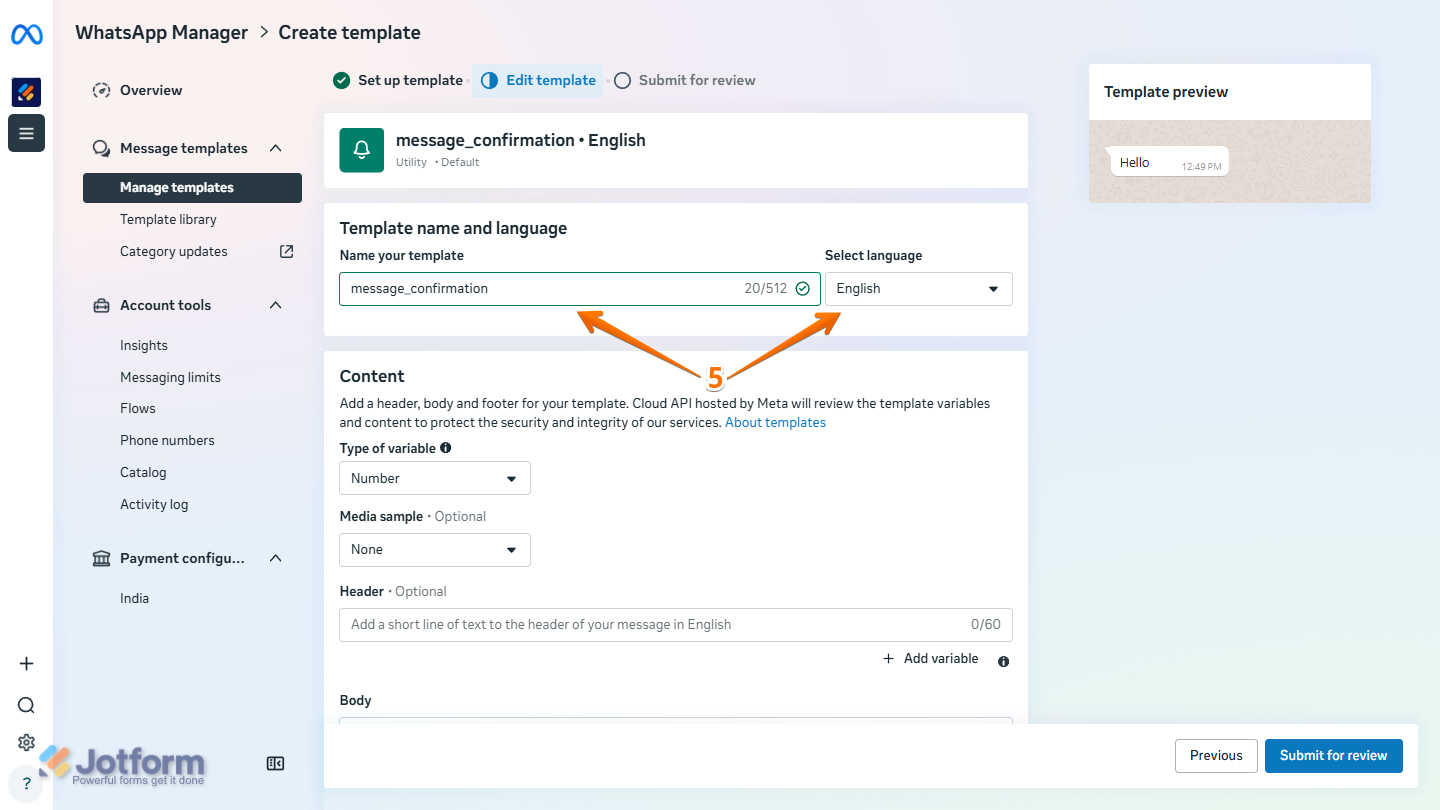
Task: Open Catalog in sidebar
Action: [143, 472]
